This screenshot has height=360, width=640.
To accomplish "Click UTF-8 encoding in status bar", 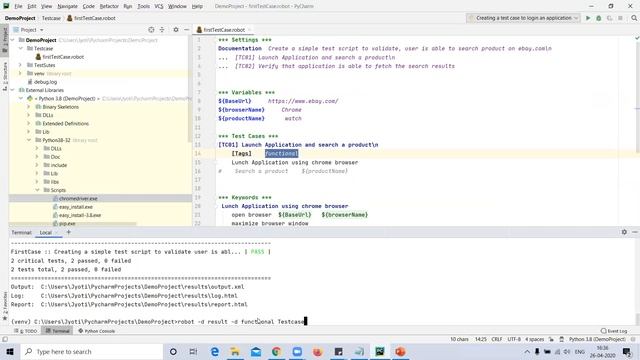I will [514, 339].
